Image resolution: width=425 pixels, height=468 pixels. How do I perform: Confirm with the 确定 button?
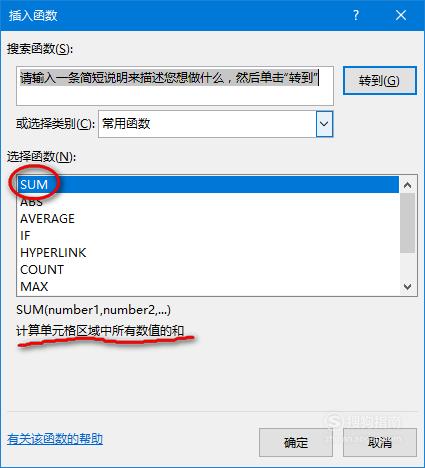pos(296,442)
